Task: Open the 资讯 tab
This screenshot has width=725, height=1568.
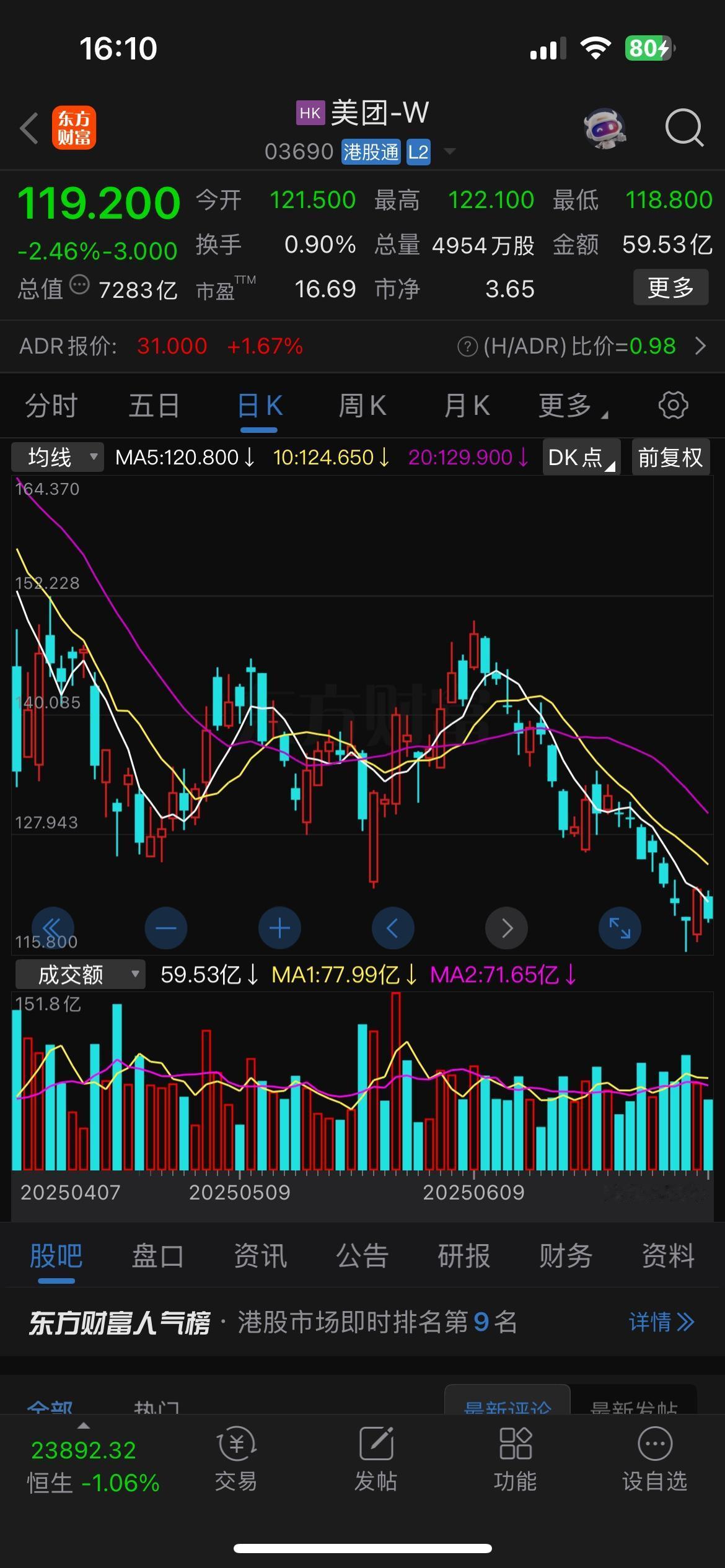Action: tap(260, 1257)
